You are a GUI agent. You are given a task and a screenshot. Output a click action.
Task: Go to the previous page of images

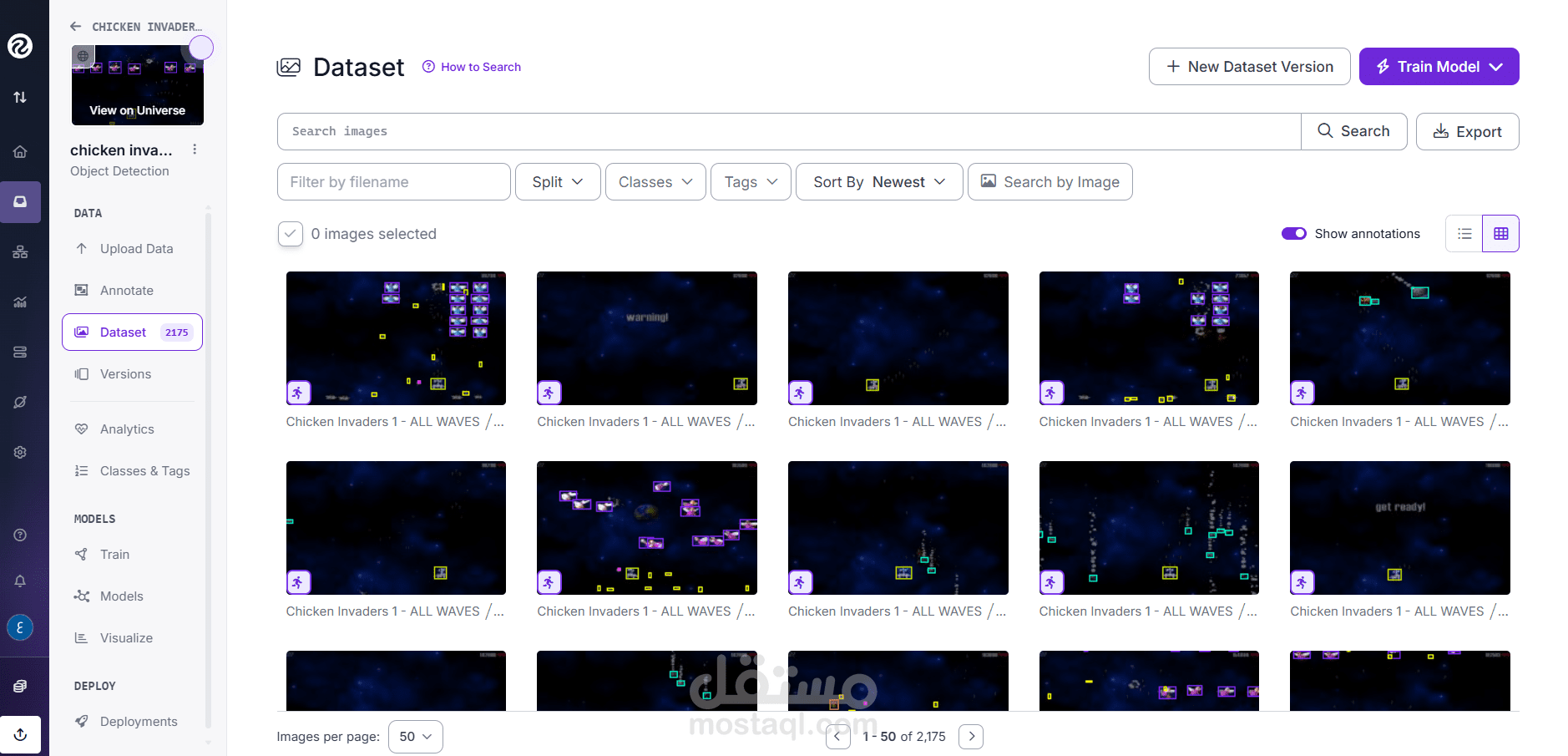click(x=837, y=737)
